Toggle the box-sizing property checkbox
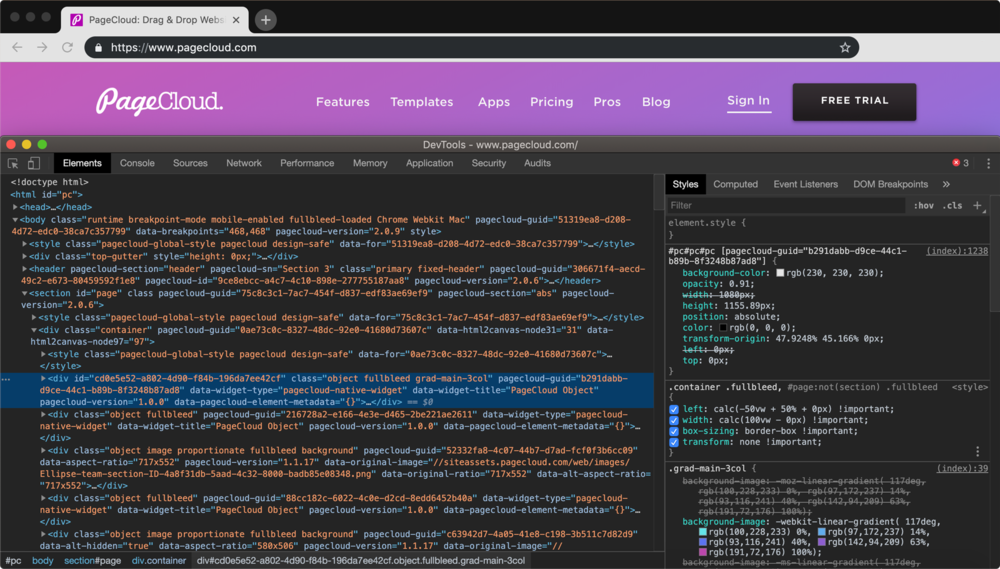Image resolution: width=1000 pixels, height=569 pixels. point(673,431)
